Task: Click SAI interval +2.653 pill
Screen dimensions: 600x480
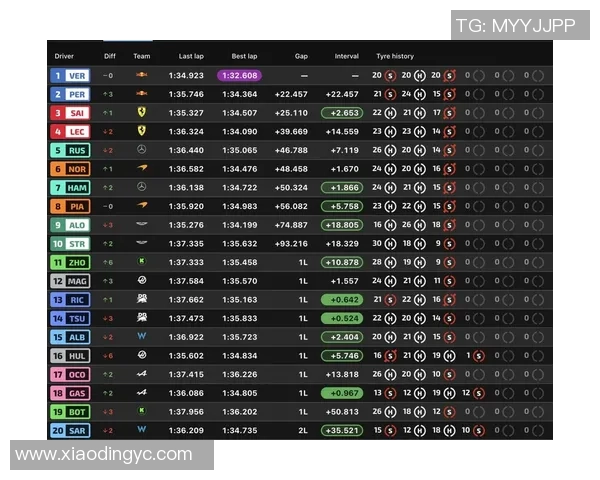Action: [x=342, y=113]
